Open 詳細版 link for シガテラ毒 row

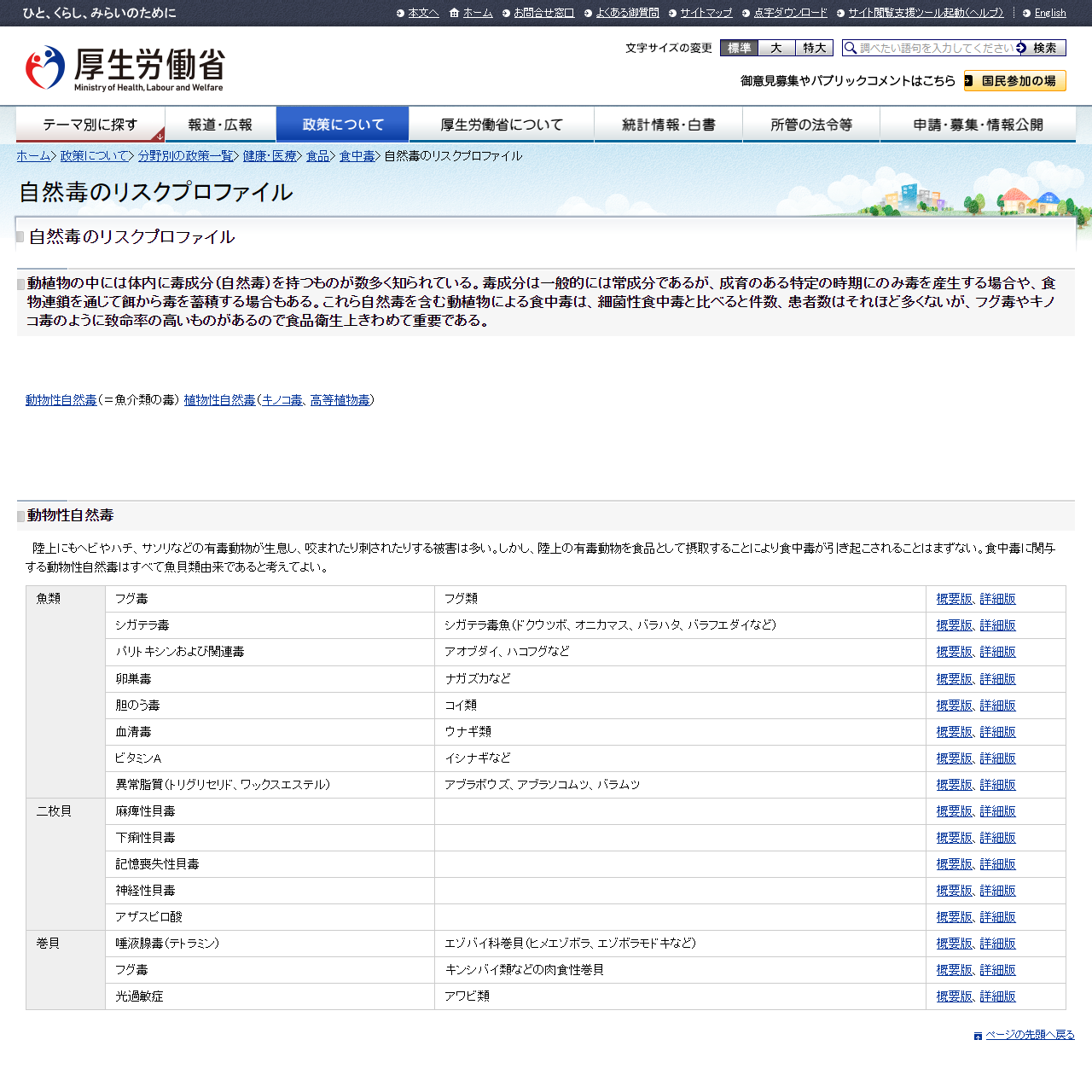tap(997, 625)
